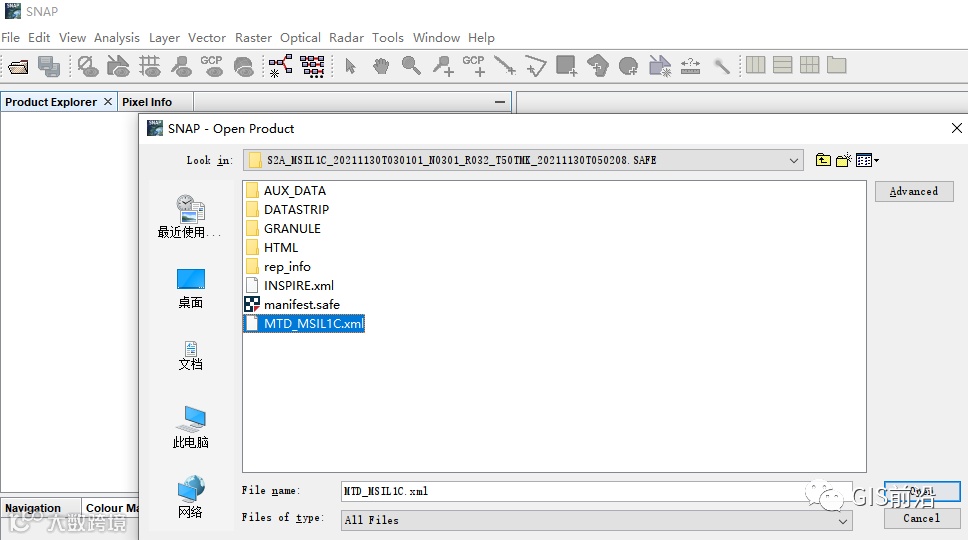This screenshot has width=968, height=540.
Task: Select the MTD_MSIL1C.xml file
Action: (304, 323)
